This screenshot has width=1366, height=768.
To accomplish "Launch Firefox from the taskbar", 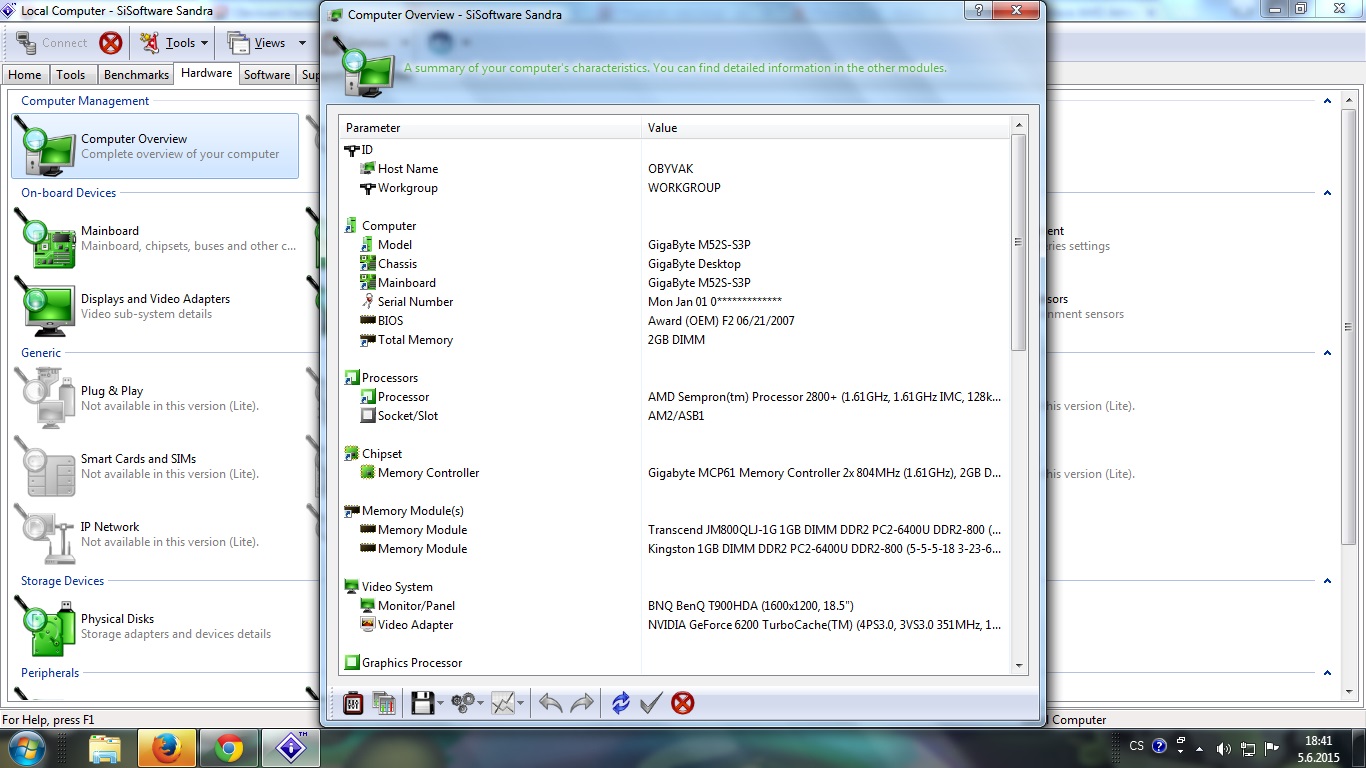I will coord(167,747).
